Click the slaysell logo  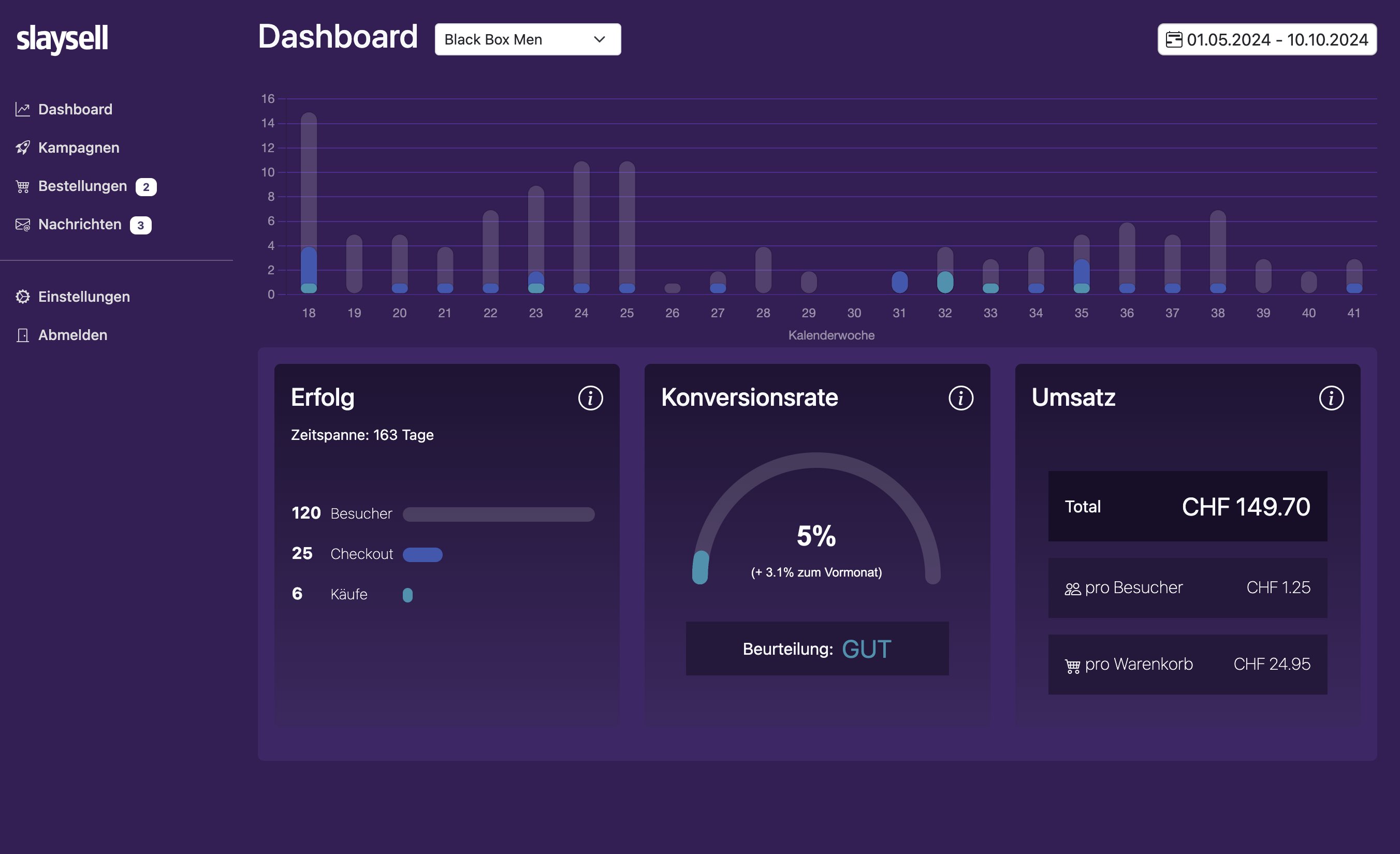click(x=62, y=39)
